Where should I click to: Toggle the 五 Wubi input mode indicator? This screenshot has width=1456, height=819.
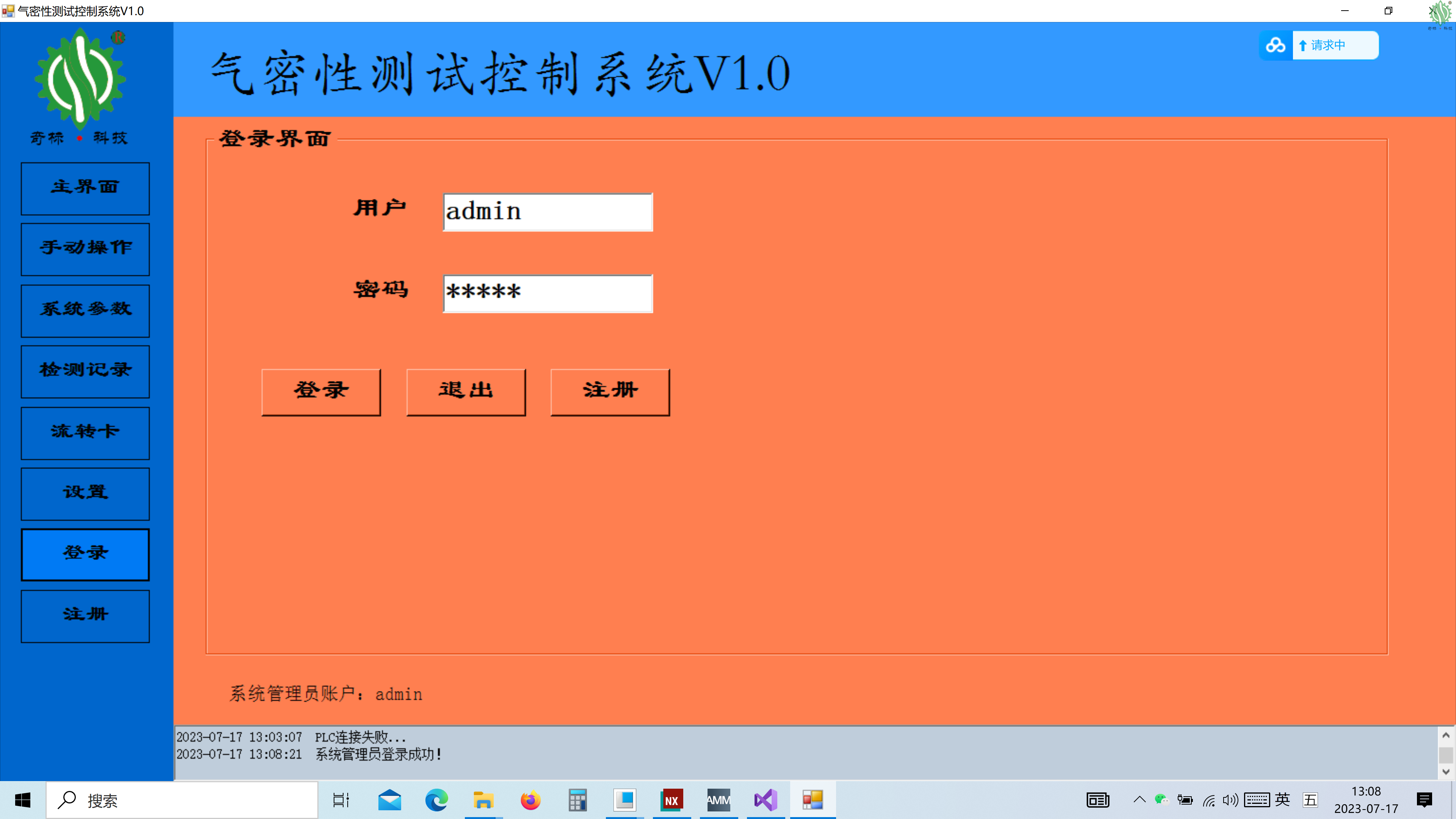[x=1310, y=800]
